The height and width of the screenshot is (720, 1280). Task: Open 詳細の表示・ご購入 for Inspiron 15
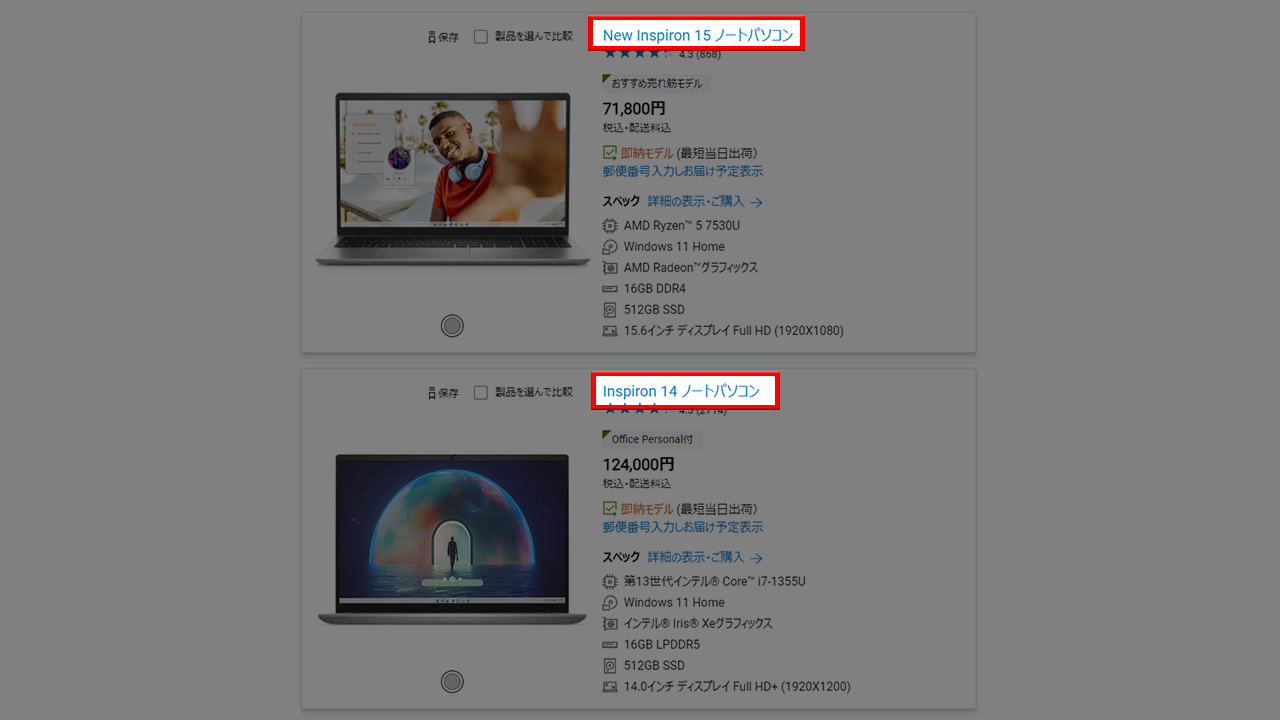[x=705, y=201]
